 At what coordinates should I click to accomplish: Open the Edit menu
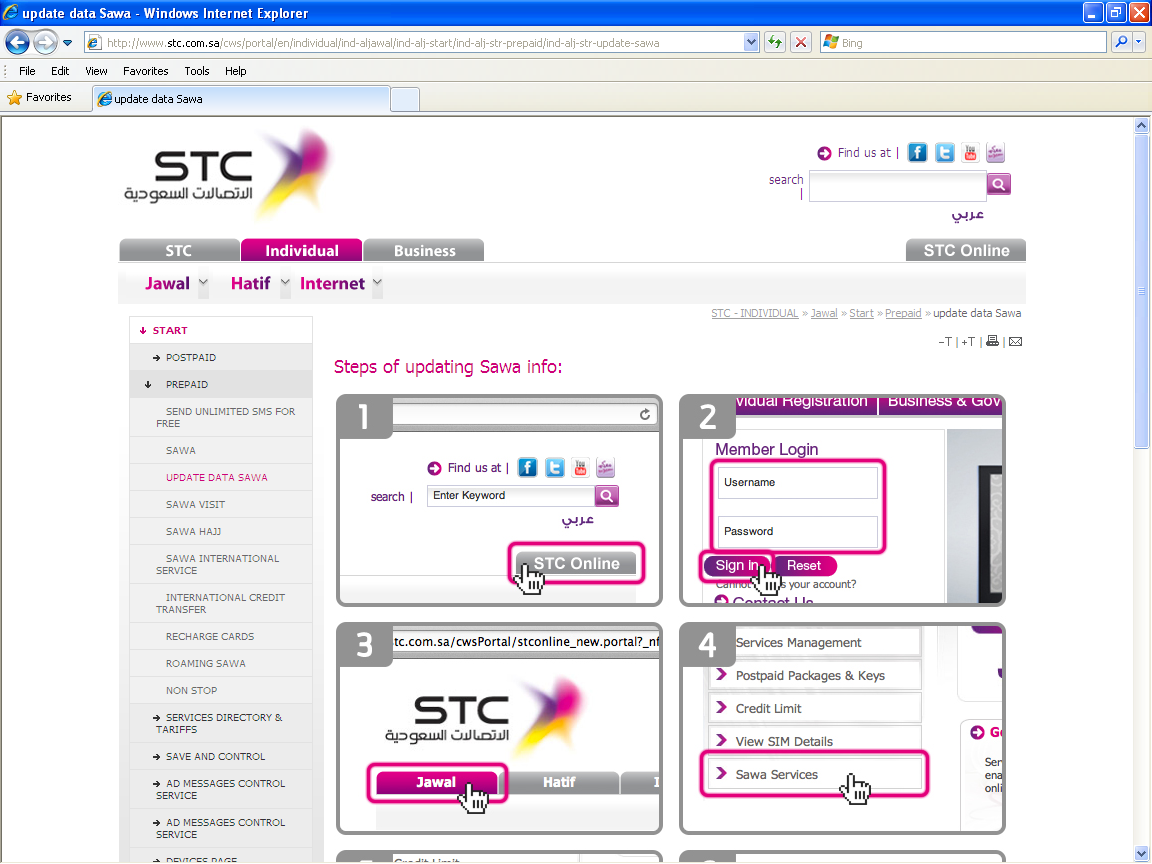pos(60,71)
